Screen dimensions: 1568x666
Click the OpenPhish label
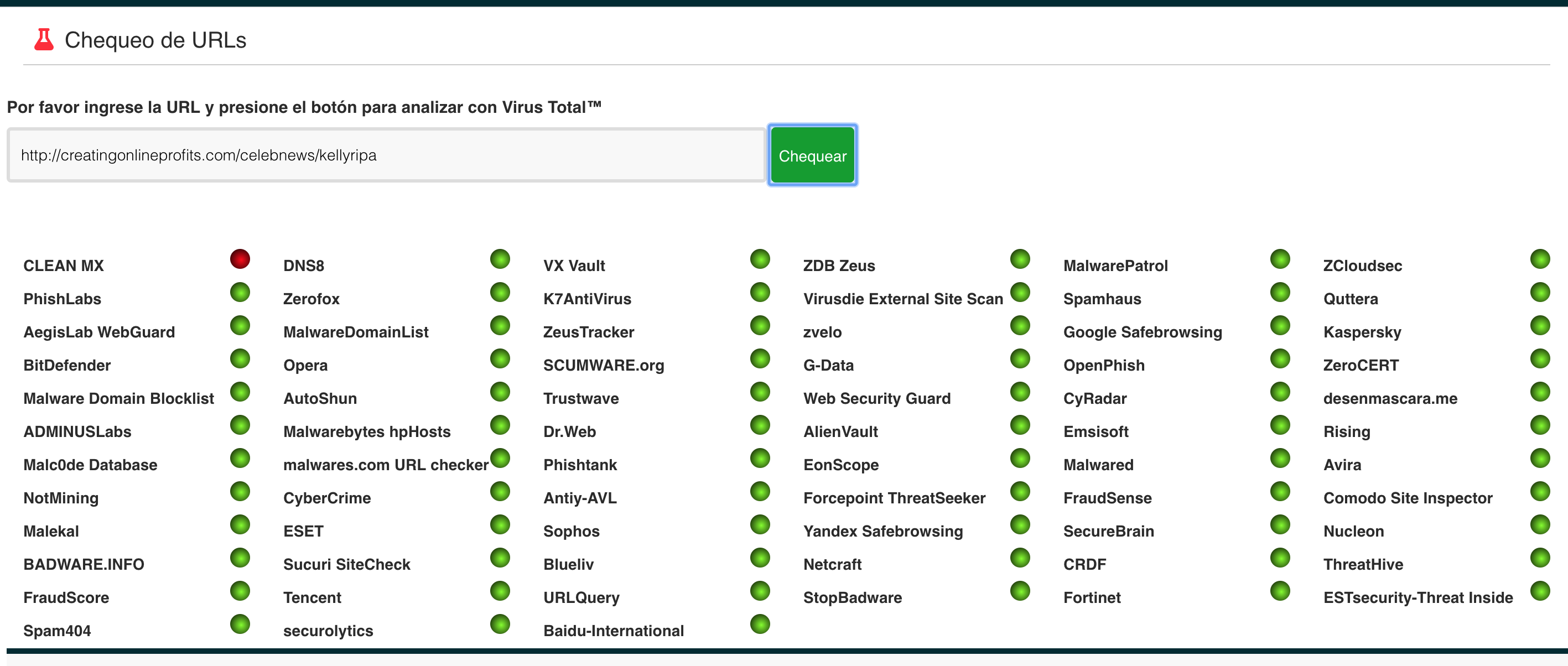tap(1104, 365)
